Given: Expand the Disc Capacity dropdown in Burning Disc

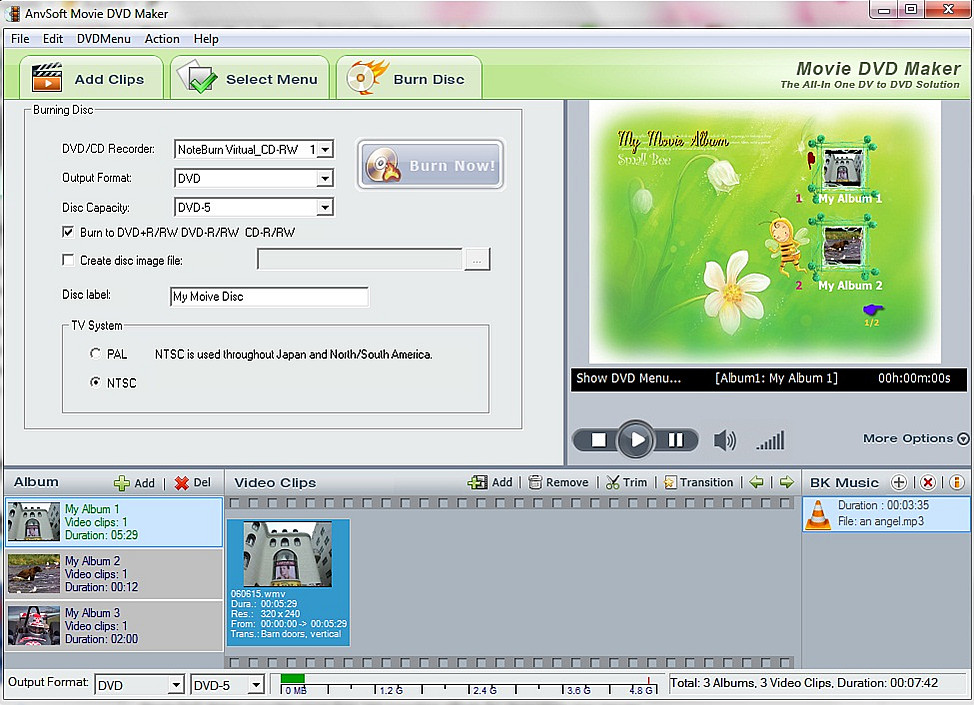Looking at the screenshot, I should pos(325,207).
